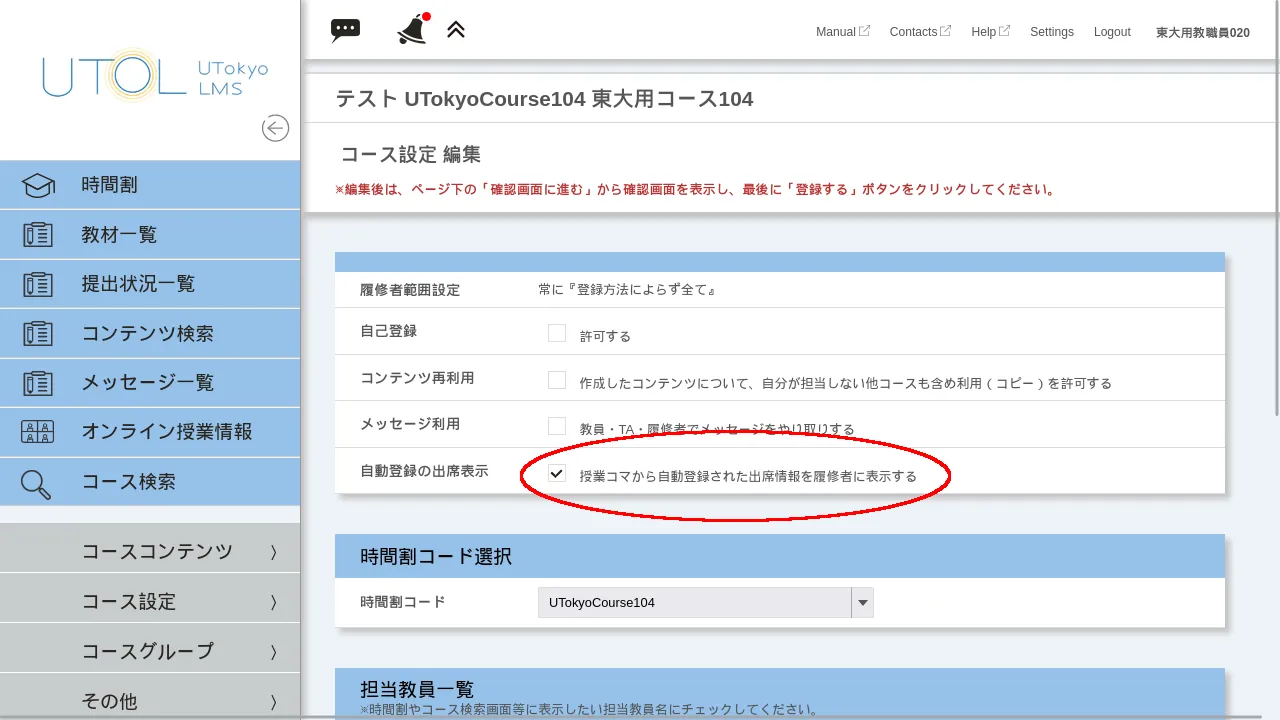Open the 時間割コード dropdown for UTokyoCourse104
The height and width of the screenshot is (720, 1280).
click(x=862, y=602)
